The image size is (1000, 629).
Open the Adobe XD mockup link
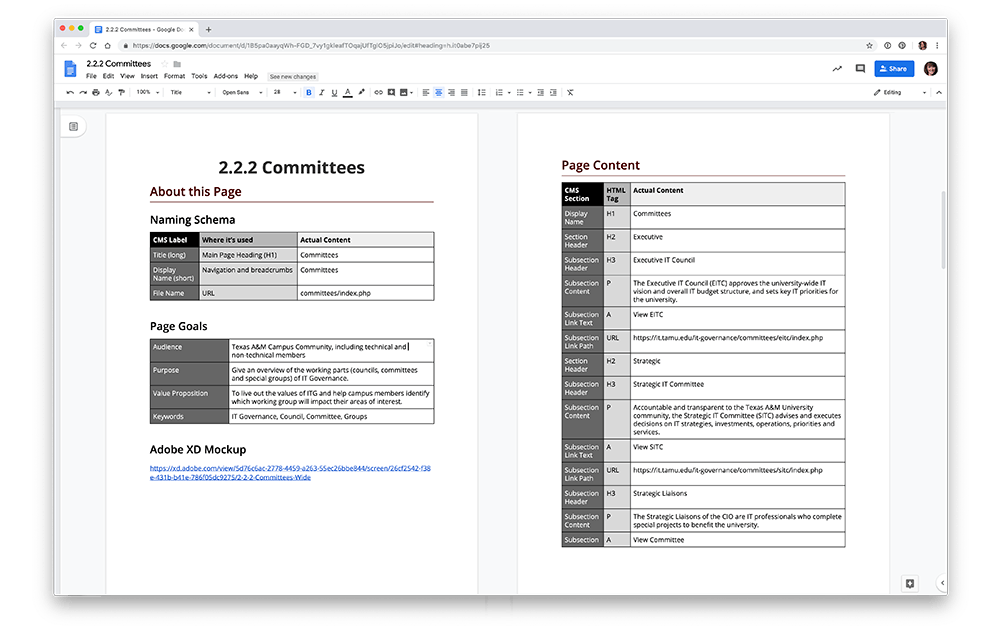pyautogui.click(x=290, y=473)
